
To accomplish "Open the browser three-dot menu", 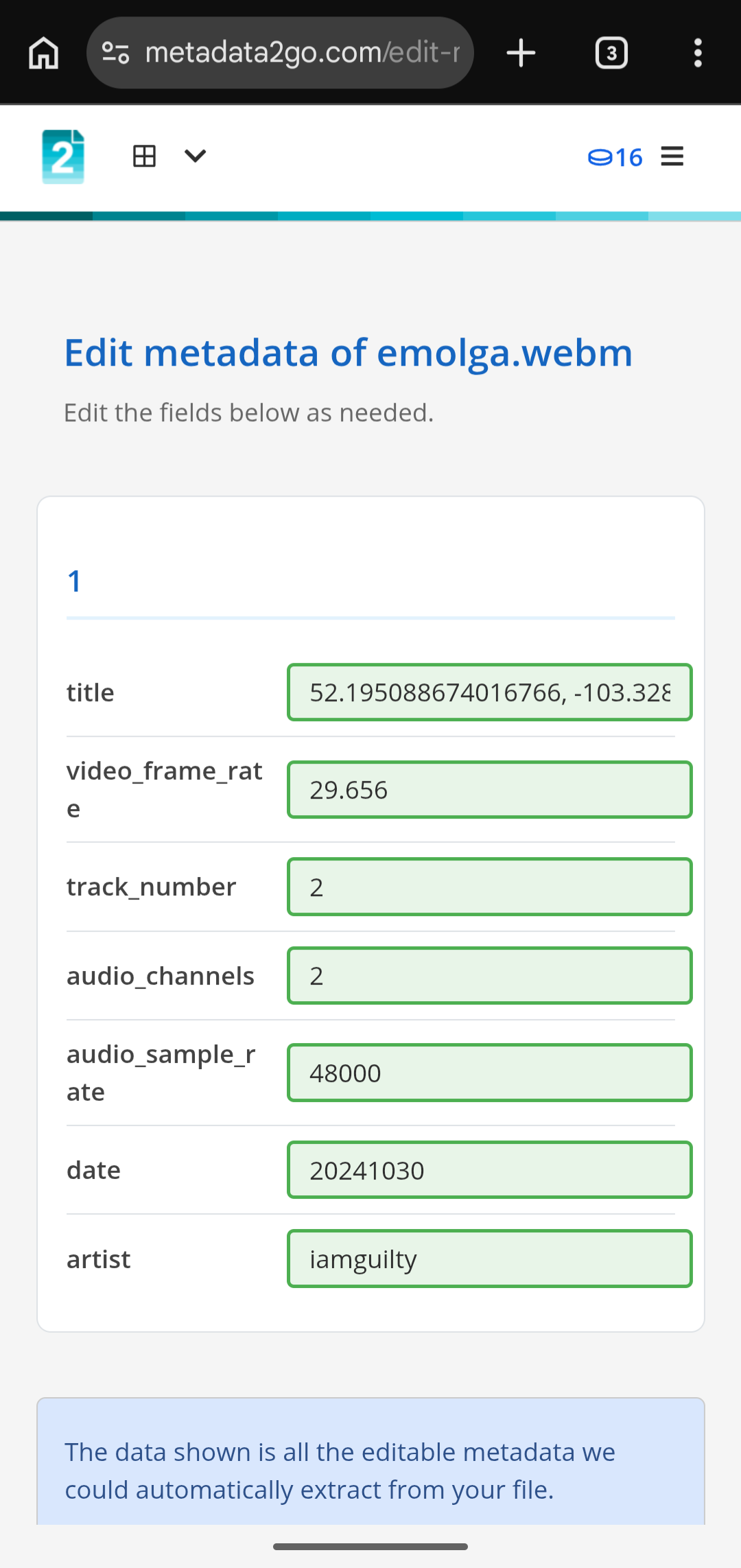I will (x=697, y=53).
